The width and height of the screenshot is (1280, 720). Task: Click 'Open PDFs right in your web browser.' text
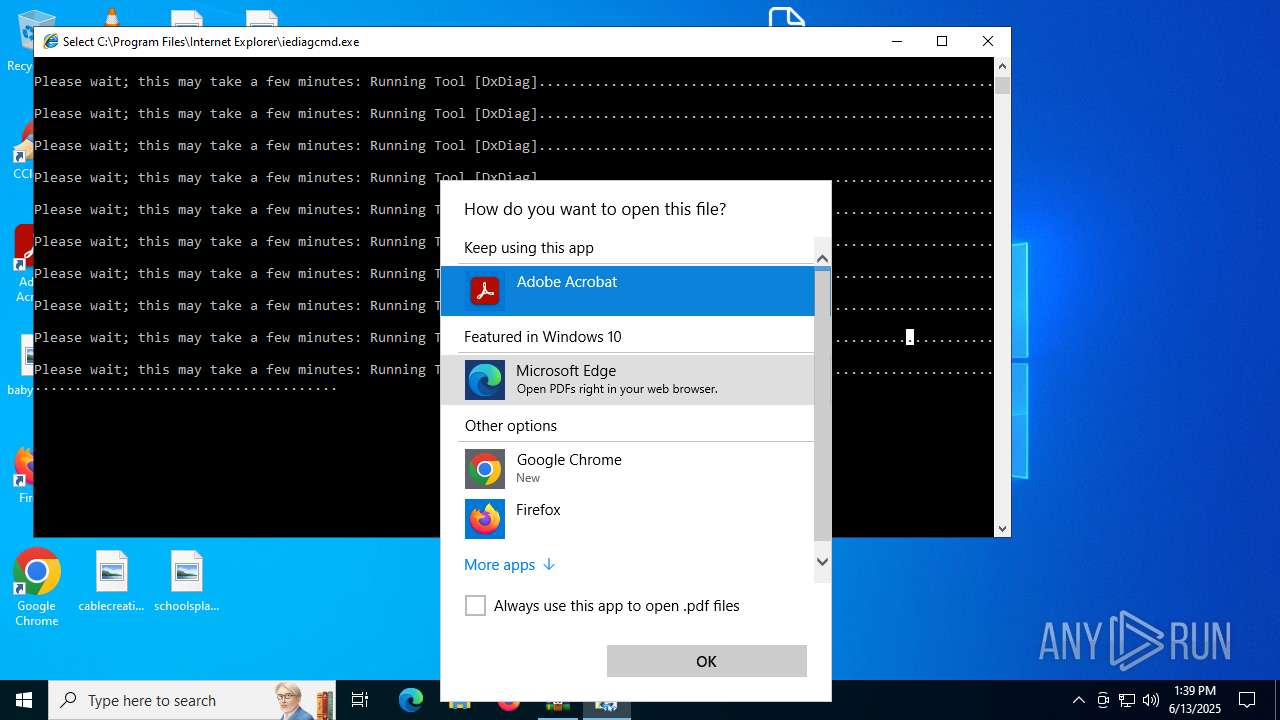pos(617,389)
